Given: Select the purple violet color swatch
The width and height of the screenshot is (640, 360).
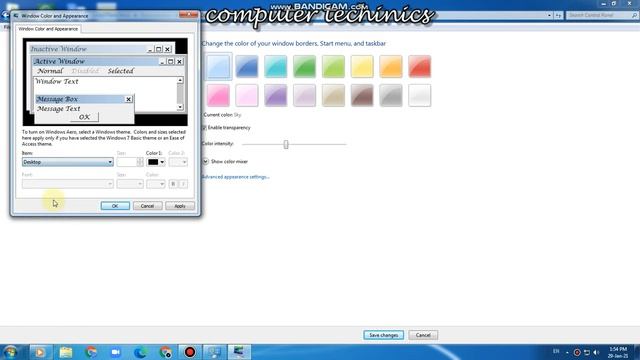Looking at the screenshot, I should 276,95.
